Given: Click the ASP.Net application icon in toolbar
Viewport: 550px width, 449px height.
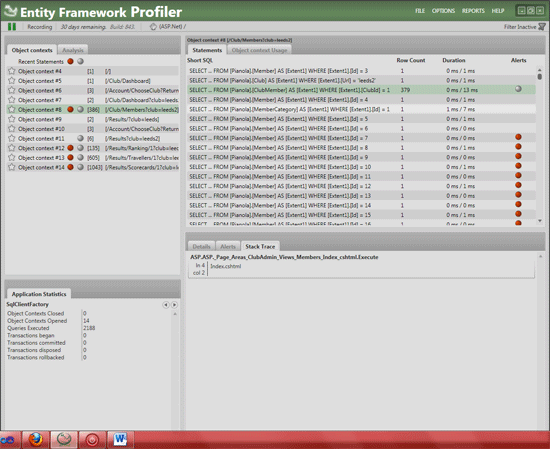Looking at the screenshot, I should [x=153, y=27].
